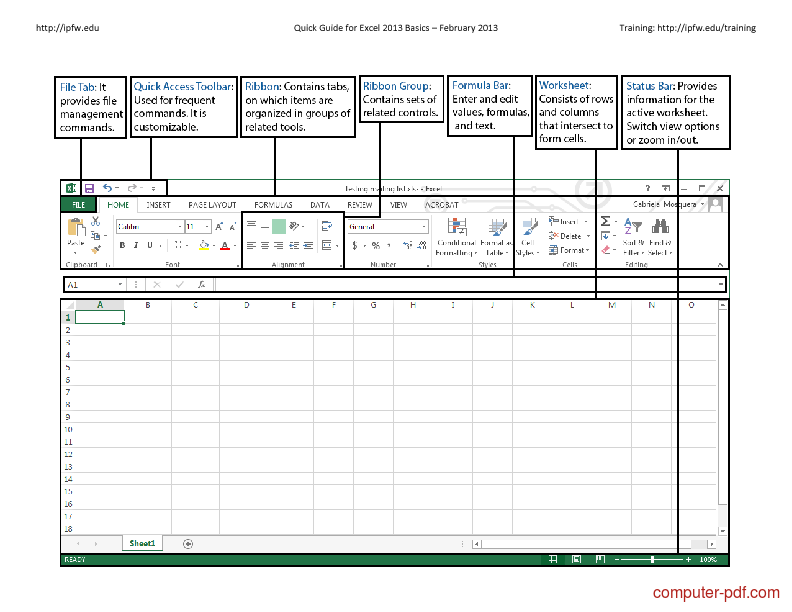Click the zoom slider handle

[653, 559]
